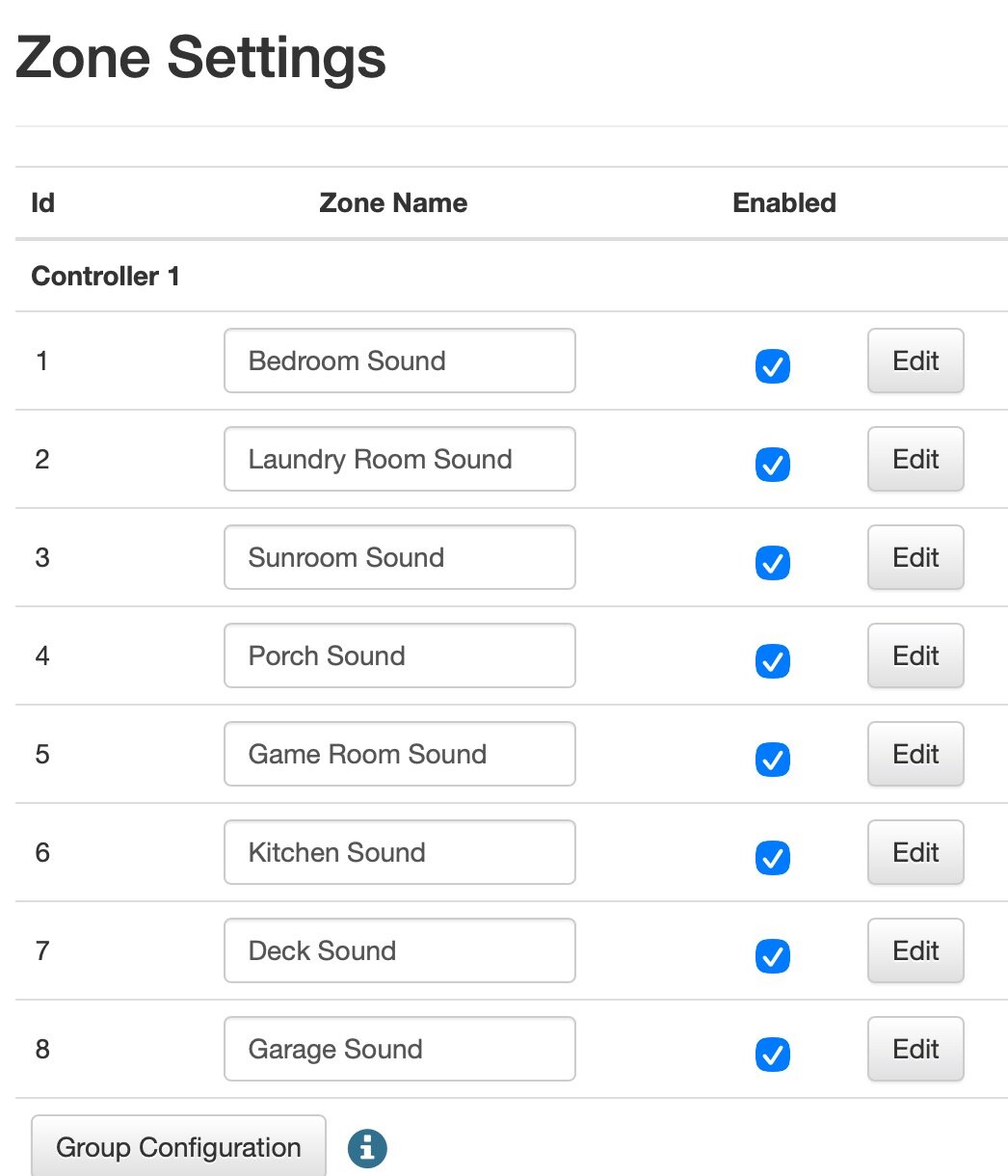Toggle the Sunroom Sound enabled checkbox
Image resolution: width=1008 pixels, height=1176 pixels.
point(773,563)
